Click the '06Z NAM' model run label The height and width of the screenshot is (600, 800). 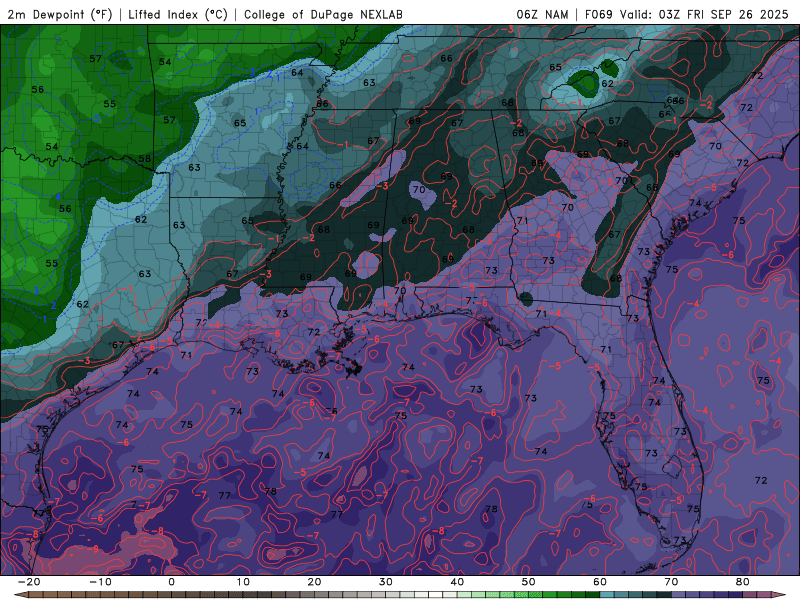(542, 14)
